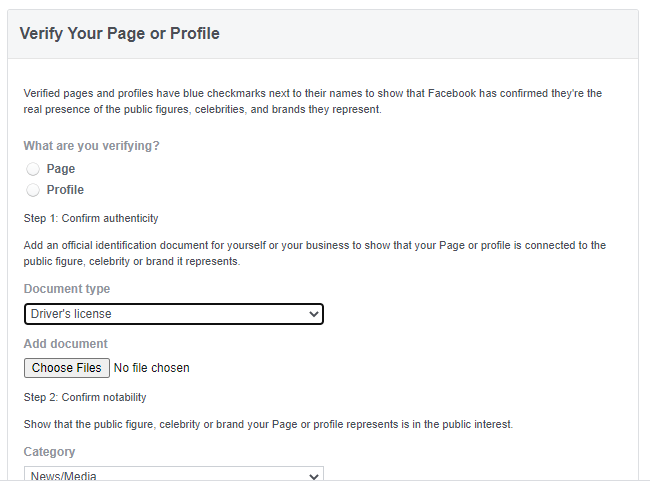Click the "Page" option label
This screenshot has height=486, width=650.
click(x=61, y=169)
